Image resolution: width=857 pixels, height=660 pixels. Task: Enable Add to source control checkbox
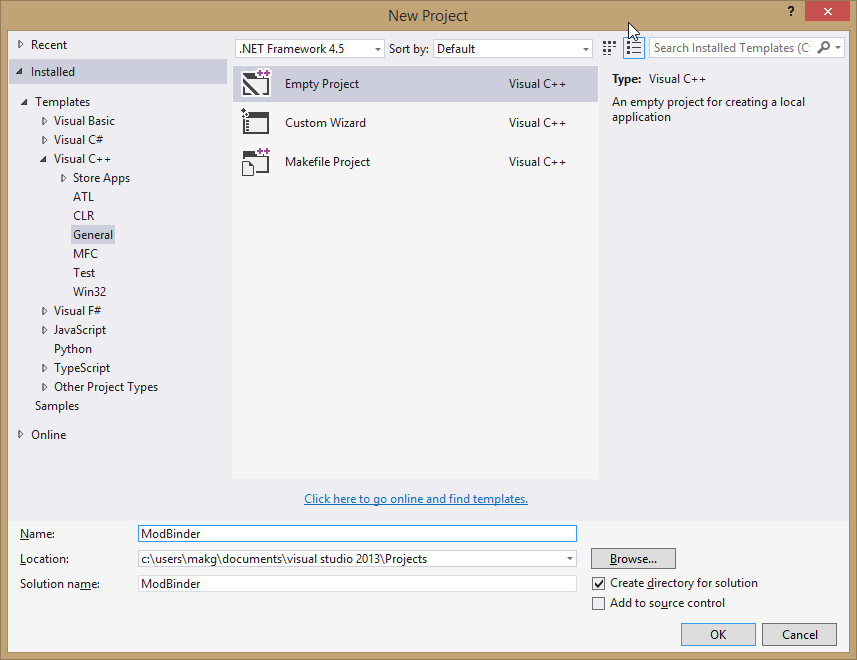(x=599, y=603)
